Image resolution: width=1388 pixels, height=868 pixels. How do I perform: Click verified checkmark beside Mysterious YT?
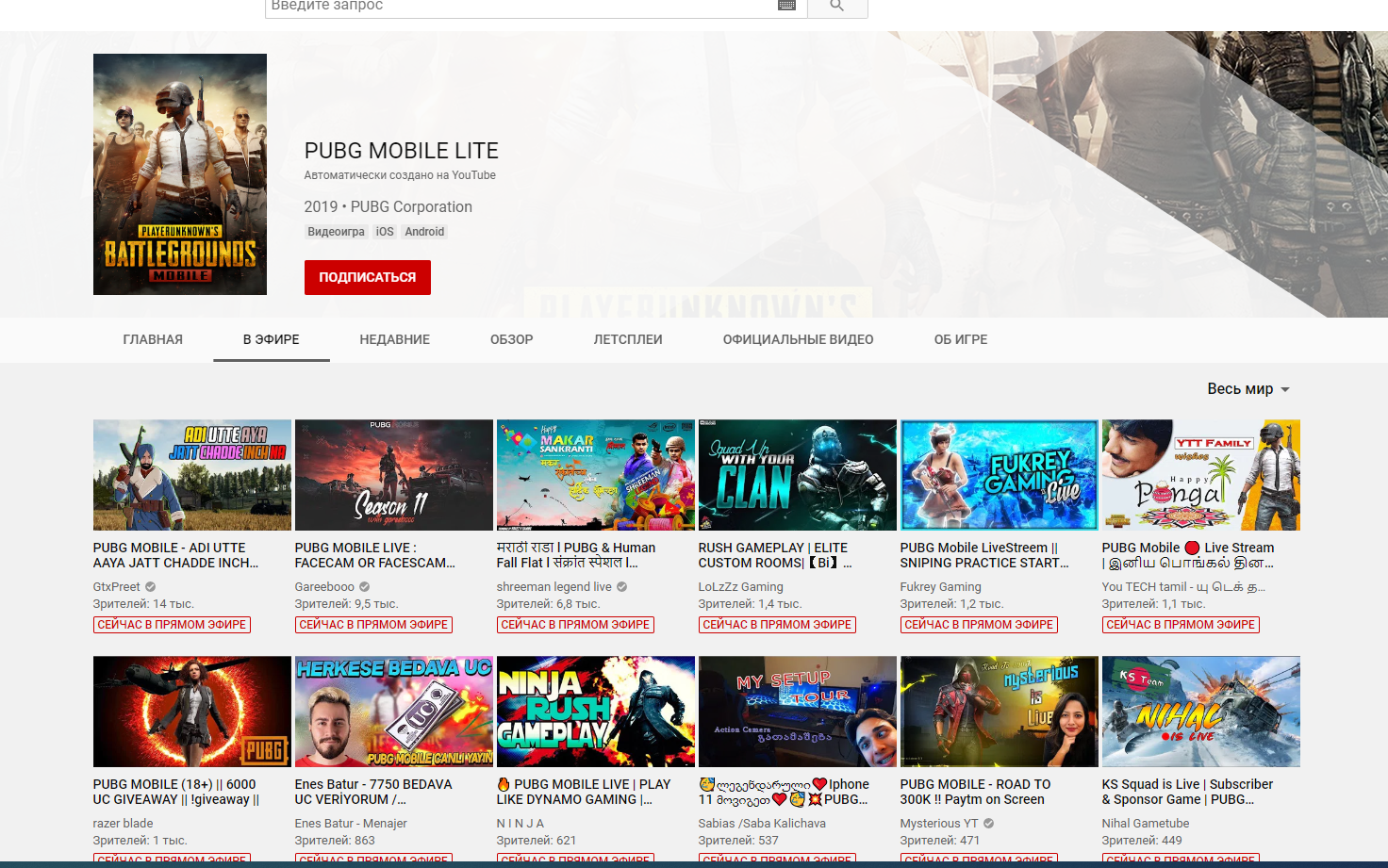click(989, 823)
